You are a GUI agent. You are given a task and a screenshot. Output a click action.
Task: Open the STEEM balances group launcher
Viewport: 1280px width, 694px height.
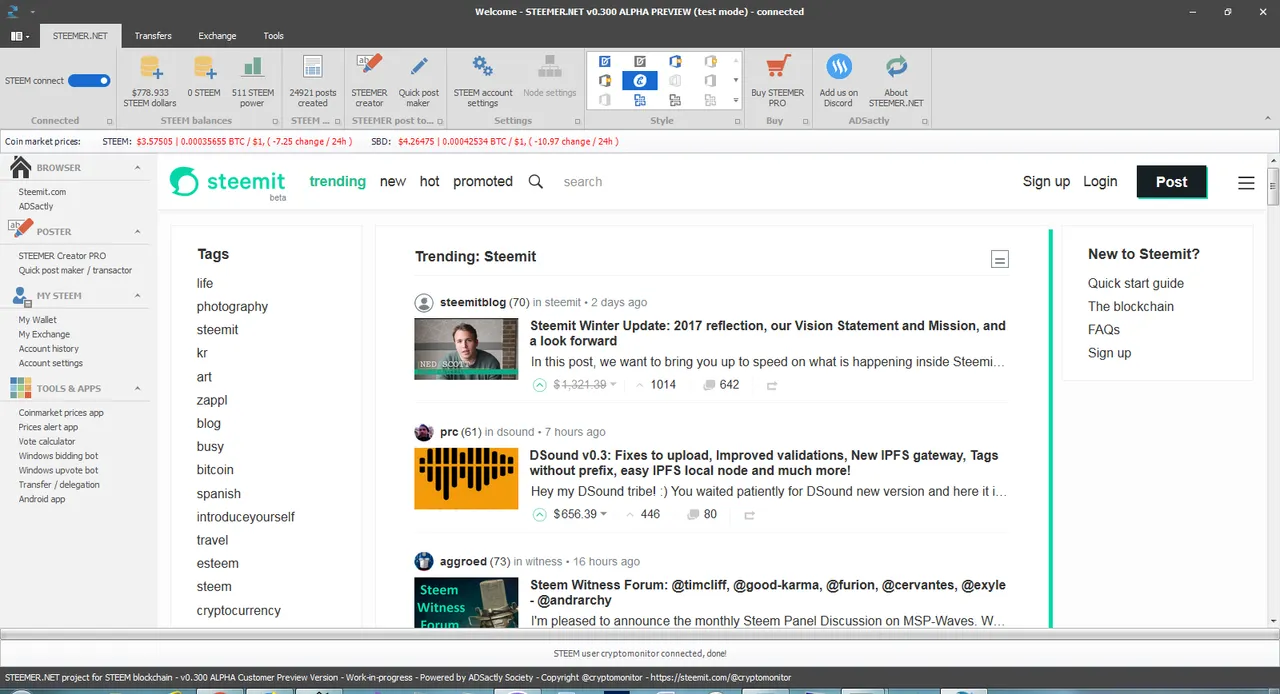(274, 121)
